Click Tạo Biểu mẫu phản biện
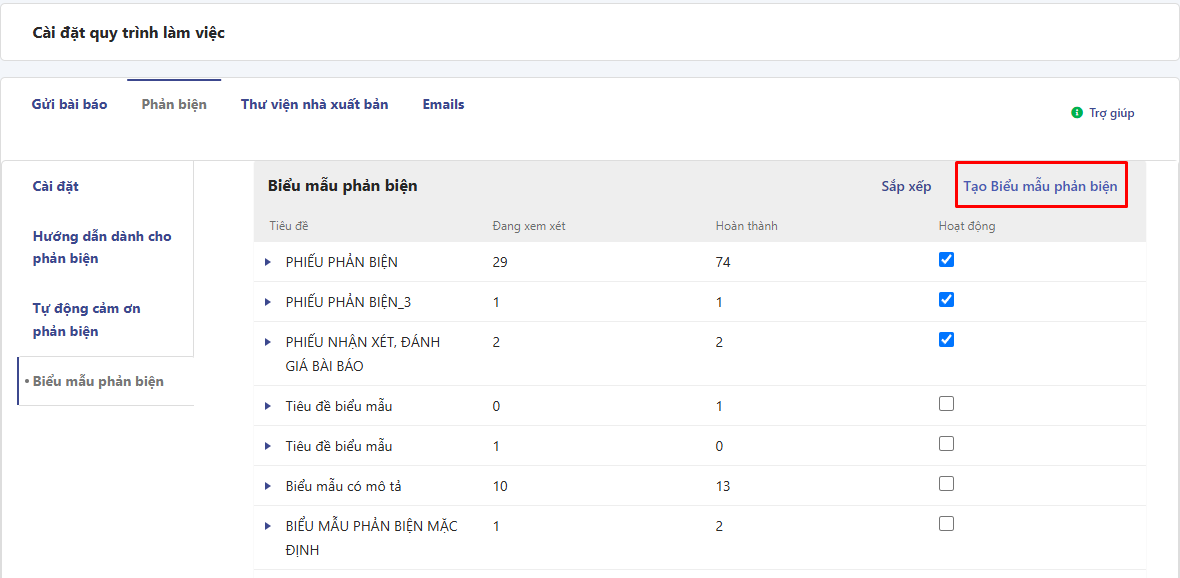Screen dimensions: 1180x578 coord(1040,186)
